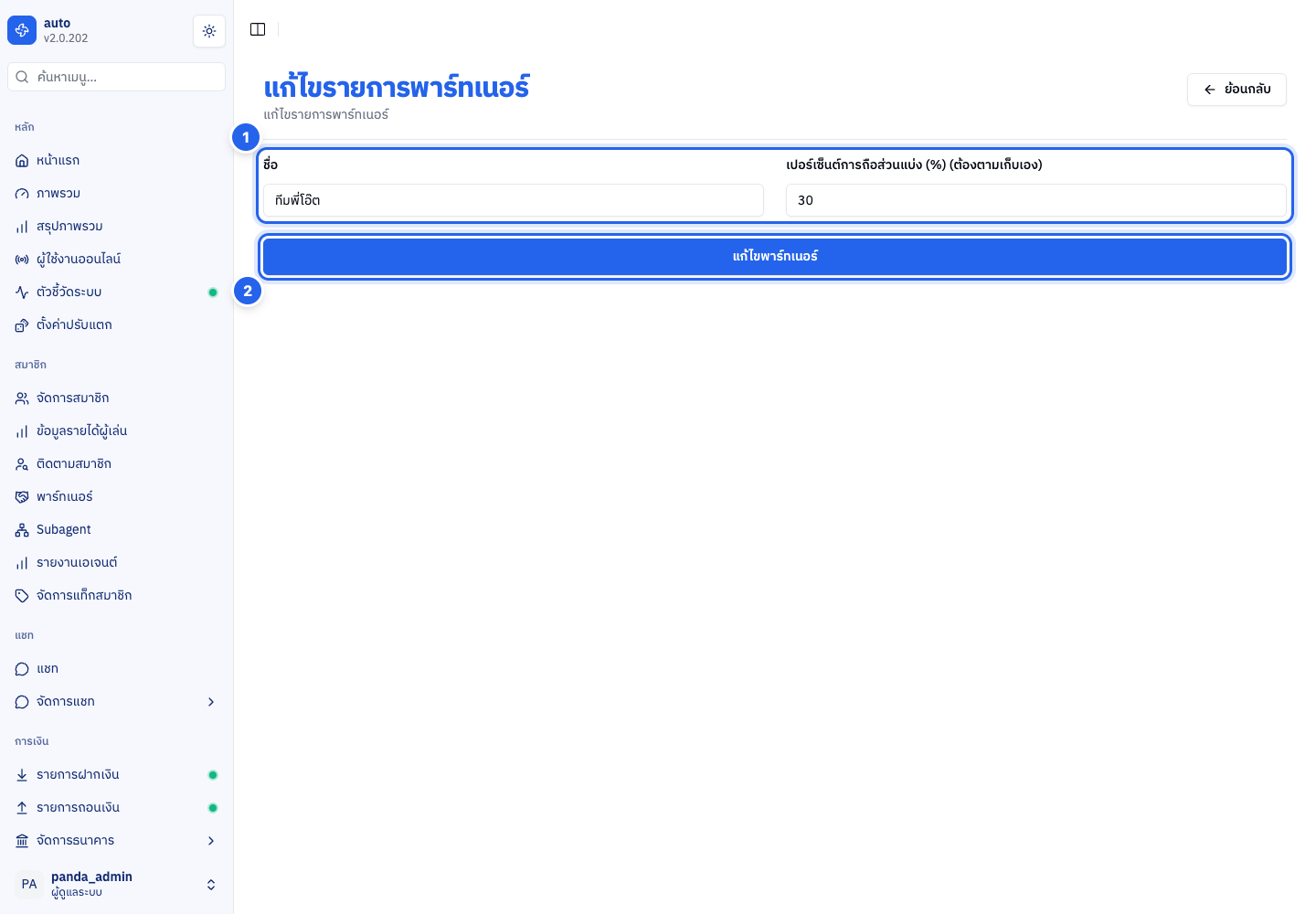Click the users icon next to จัดการสมาชิก

click(x=22, y=399)
